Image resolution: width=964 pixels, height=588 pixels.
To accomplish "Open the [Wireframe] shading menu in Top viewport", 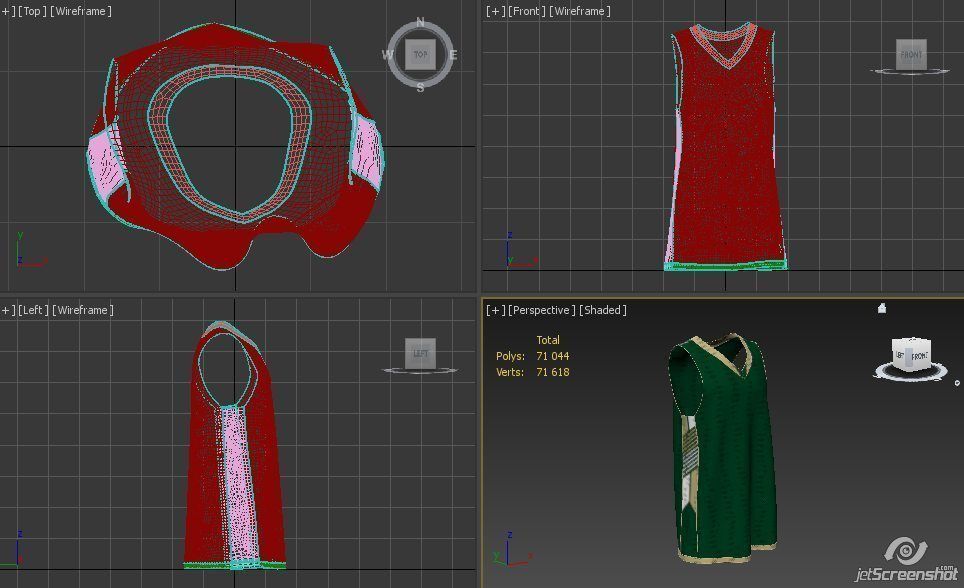I will pyautogui.click(x=81, y=11).
